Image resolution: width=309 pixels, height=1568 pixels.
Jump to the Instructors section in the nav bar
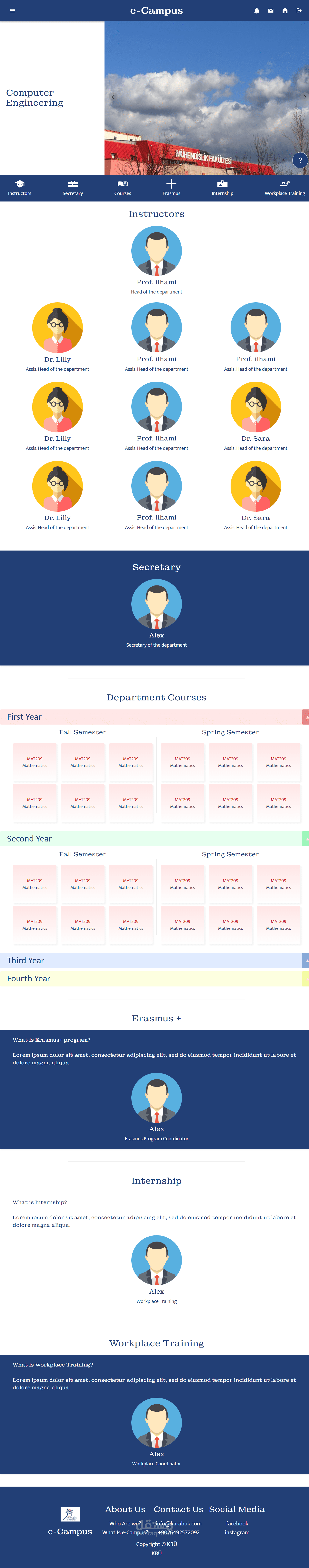[19, 188]
